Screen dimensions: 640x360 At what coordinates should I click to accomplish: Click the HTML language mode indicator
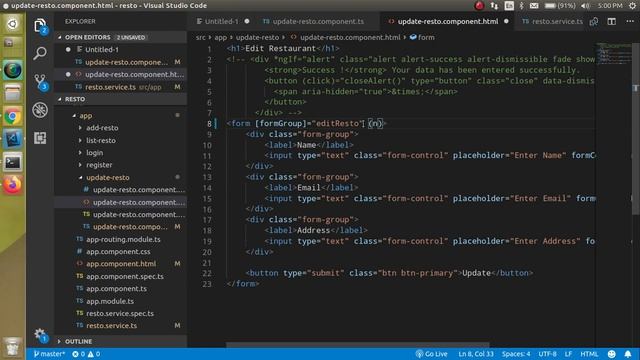[x=589, y=354]
